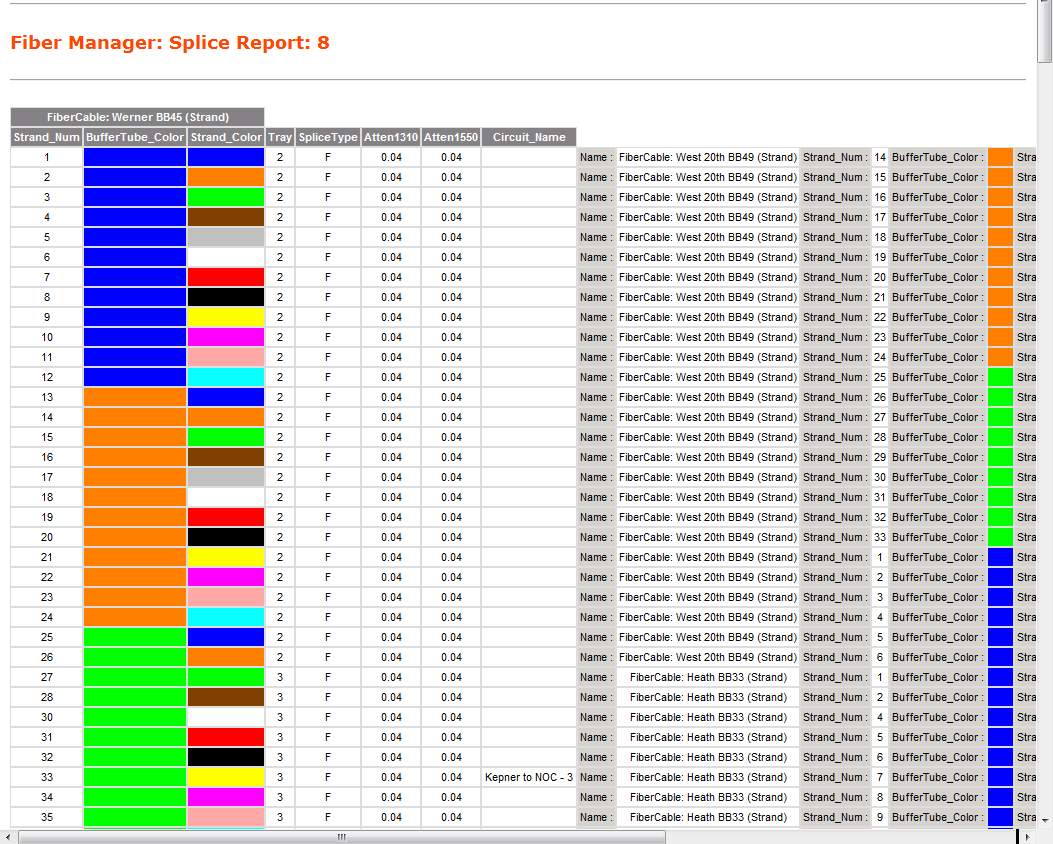Image resolution: width=1053 pixels, height=844 pixels.
Task: Click the horizontal scrollbar thumb
Action: point(341,836)
